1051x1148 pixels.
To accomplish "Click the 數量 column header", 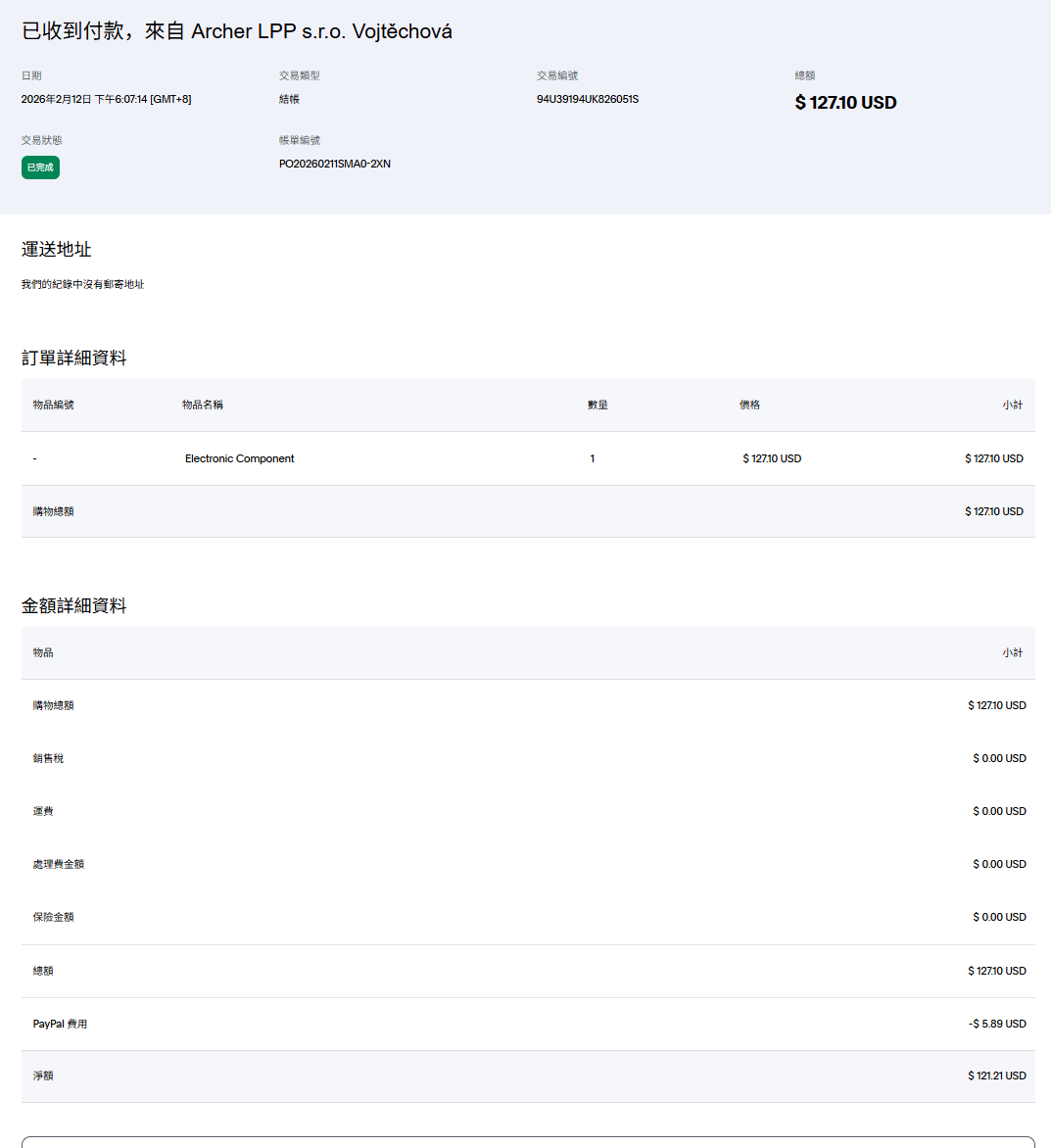I will coord(597,405).
